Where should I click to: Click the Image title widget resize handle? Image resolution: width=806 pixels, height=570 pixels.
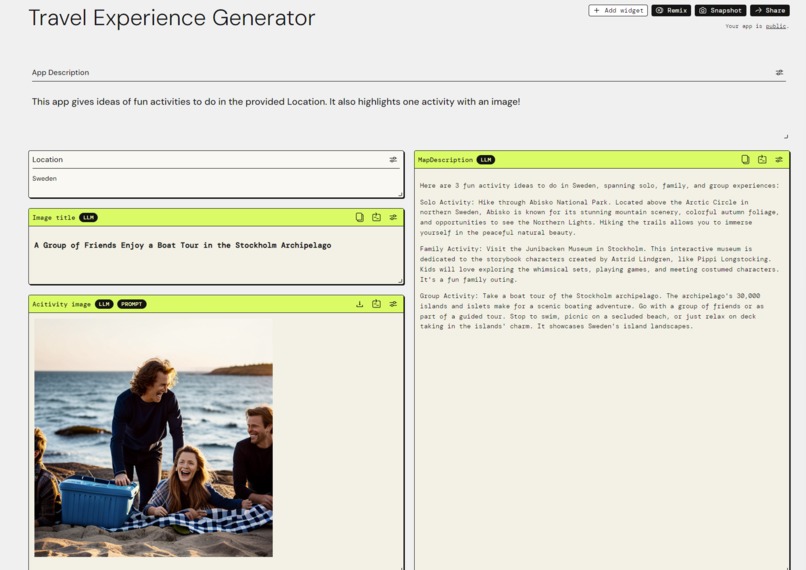pos(400,281)
